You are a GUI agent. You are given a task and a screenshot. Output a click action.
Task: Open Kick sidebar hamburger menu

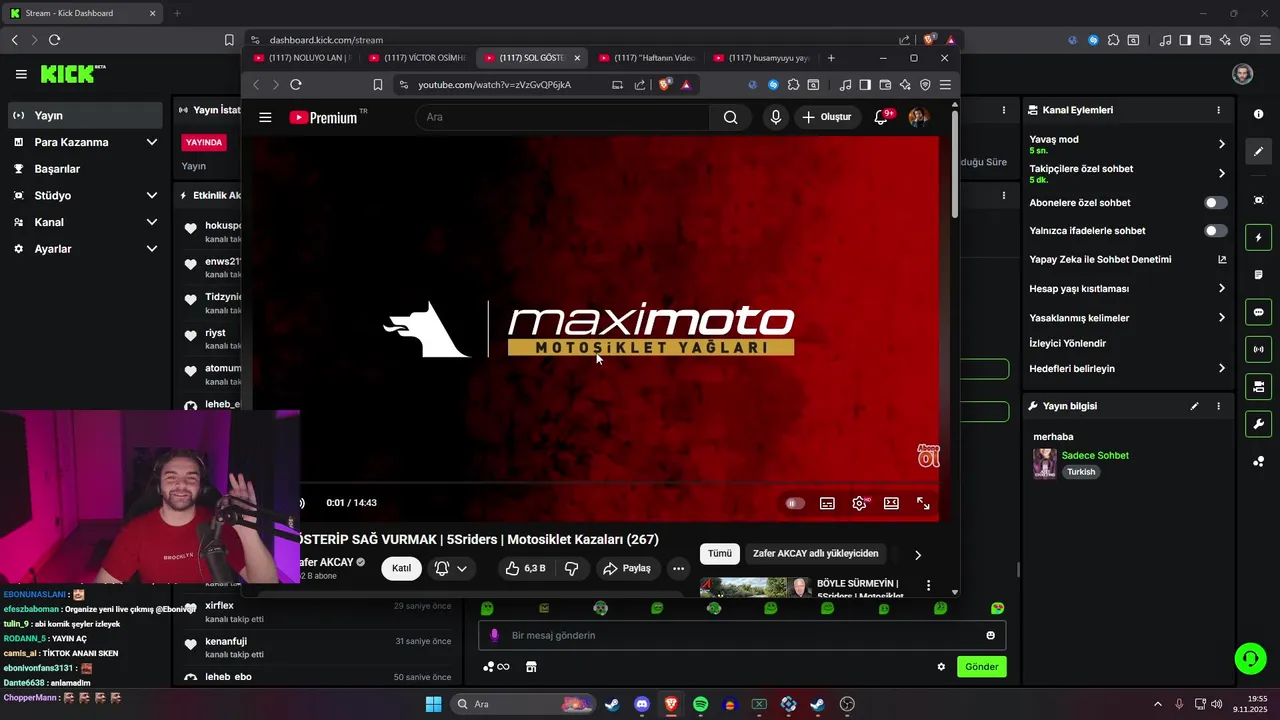coord(21,74)
